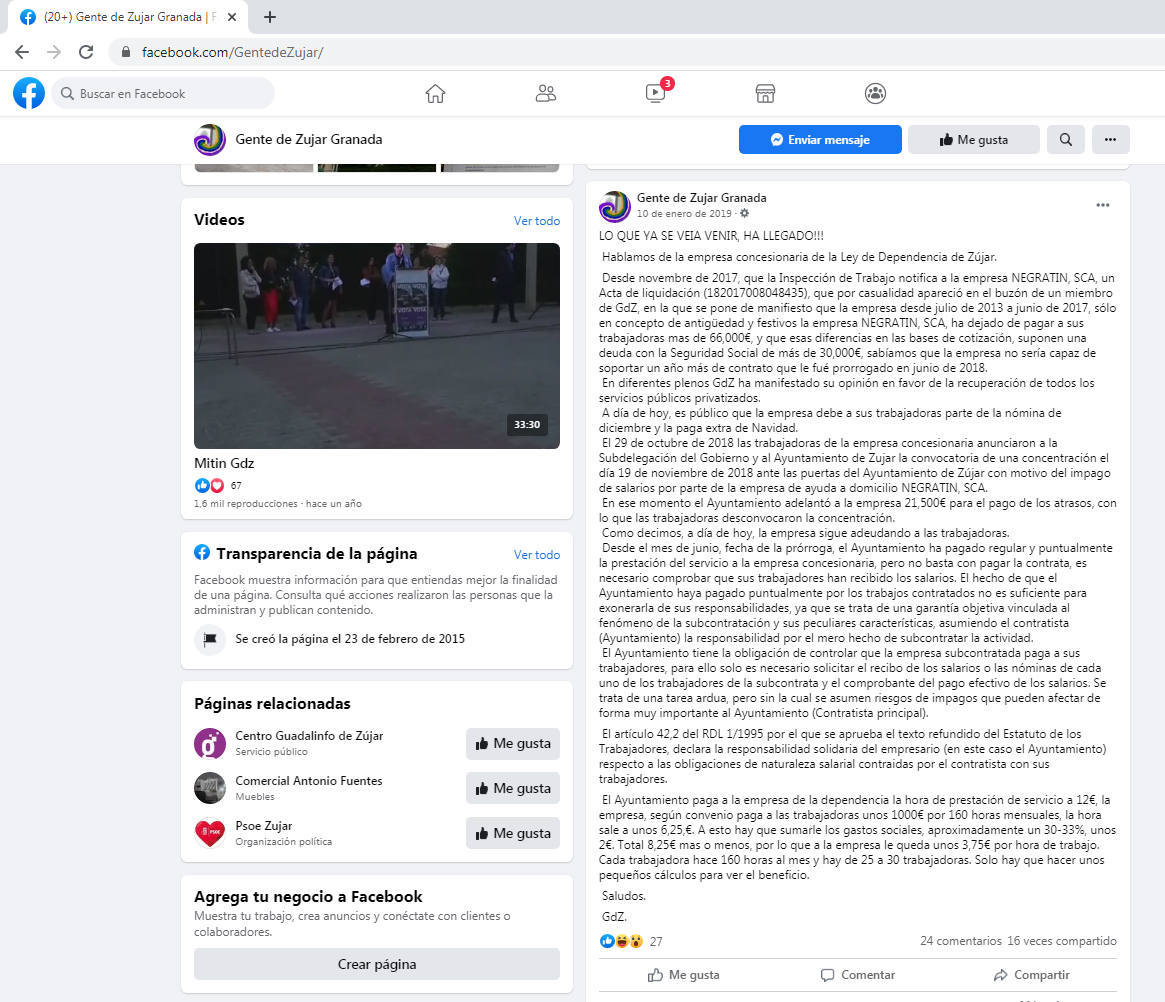Image resolution: width=1165 pixels, height=1002 pixels.
Task: Play the Mitin Gdz video thumbnail
Action: point(376,346)
